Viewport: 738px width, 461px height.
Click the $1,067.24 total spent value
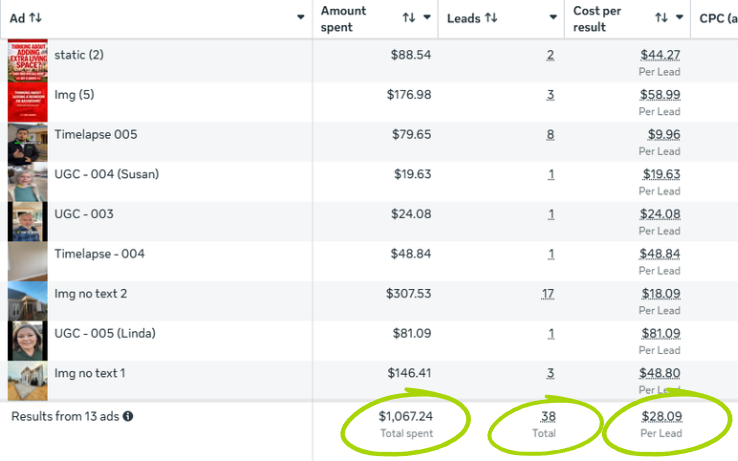406,416
